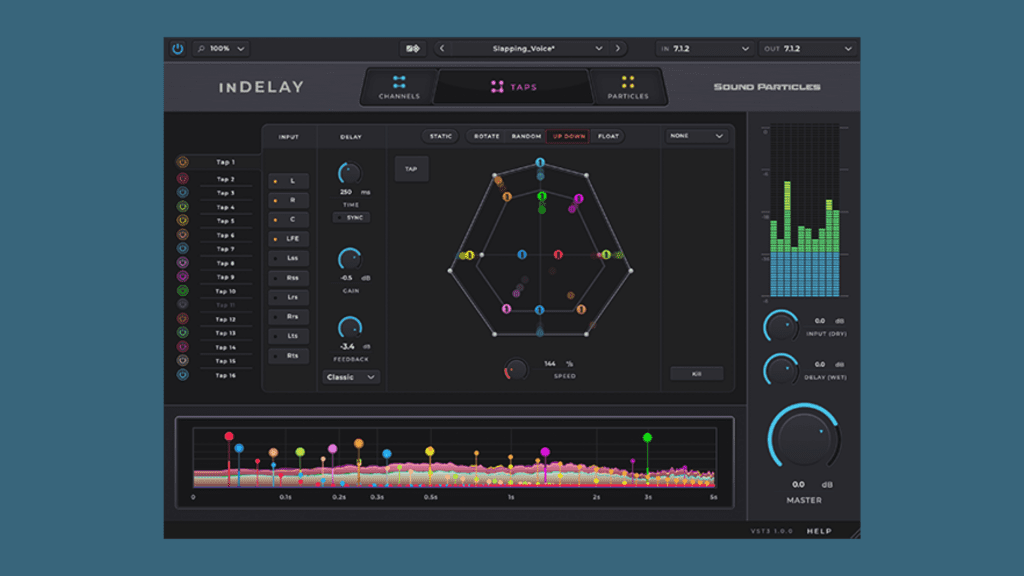Open the HELP link
Image resolution: width=1024 pixels, height=576 pixels.
coord(818,531)
